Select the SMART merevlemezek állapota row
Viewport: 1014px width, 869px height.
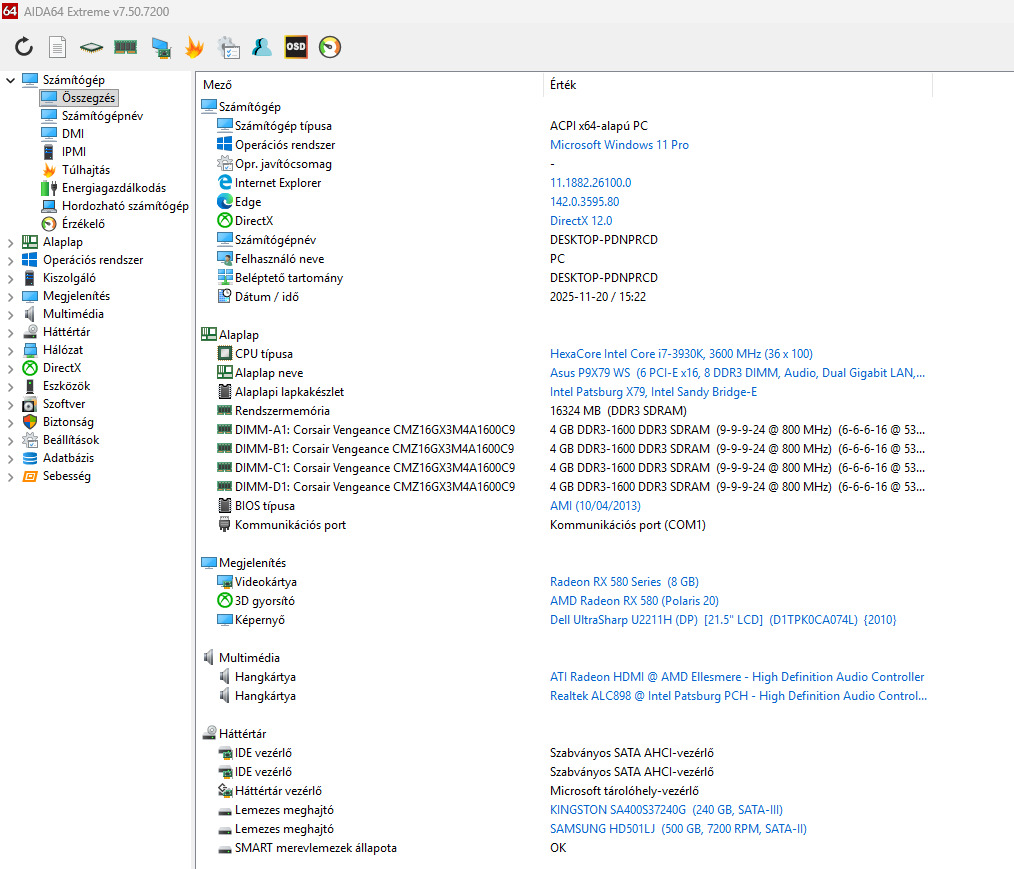tap(564, 848)
